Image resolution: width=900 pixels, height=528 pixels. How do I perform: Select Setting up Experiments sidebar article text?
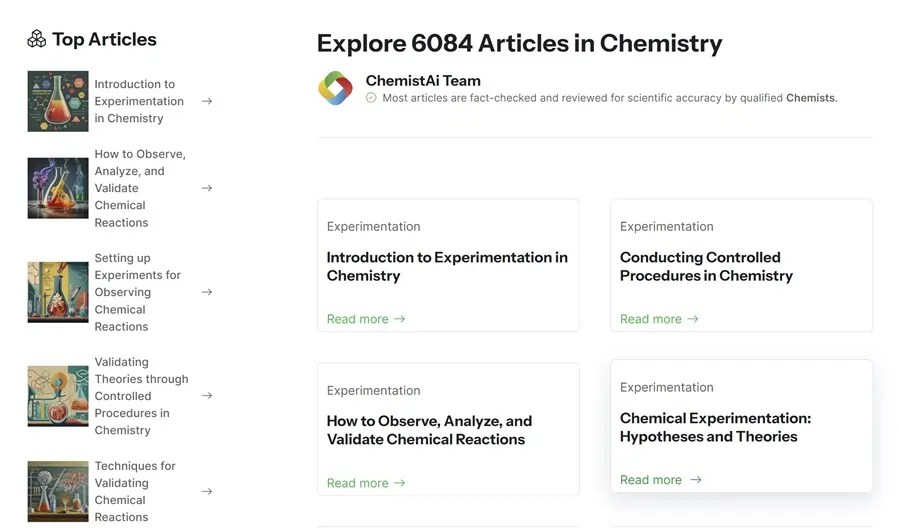137,292
